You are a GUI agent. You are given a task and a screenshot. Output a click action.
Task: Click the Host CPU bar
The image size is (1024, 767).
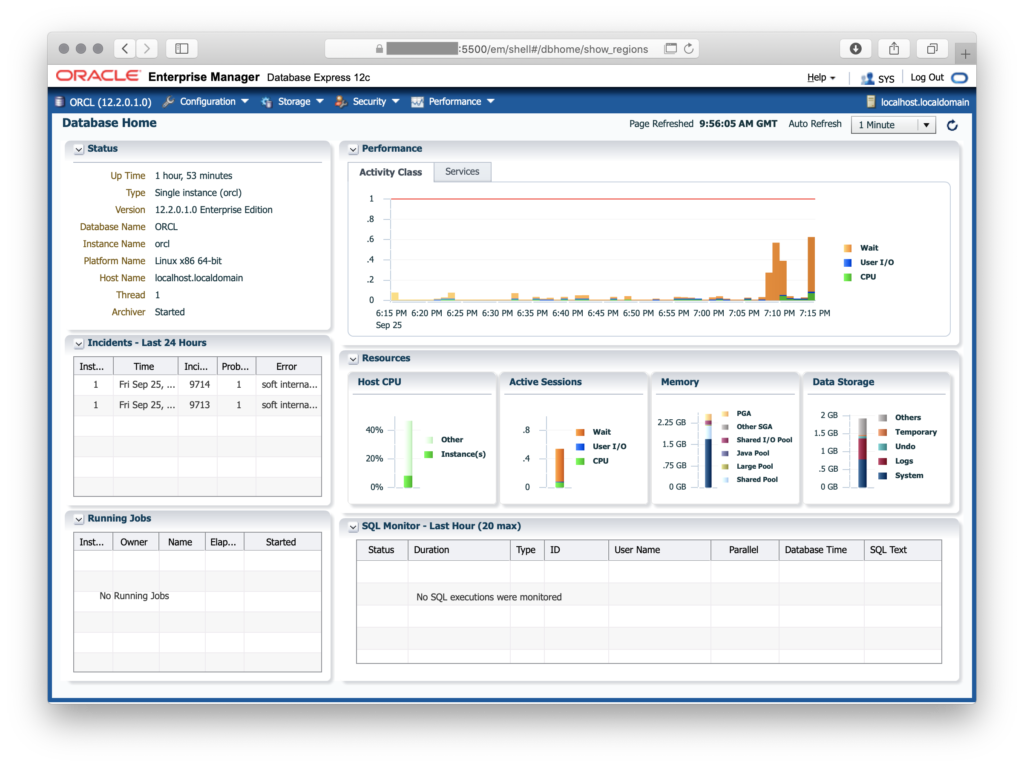point(408,454)
